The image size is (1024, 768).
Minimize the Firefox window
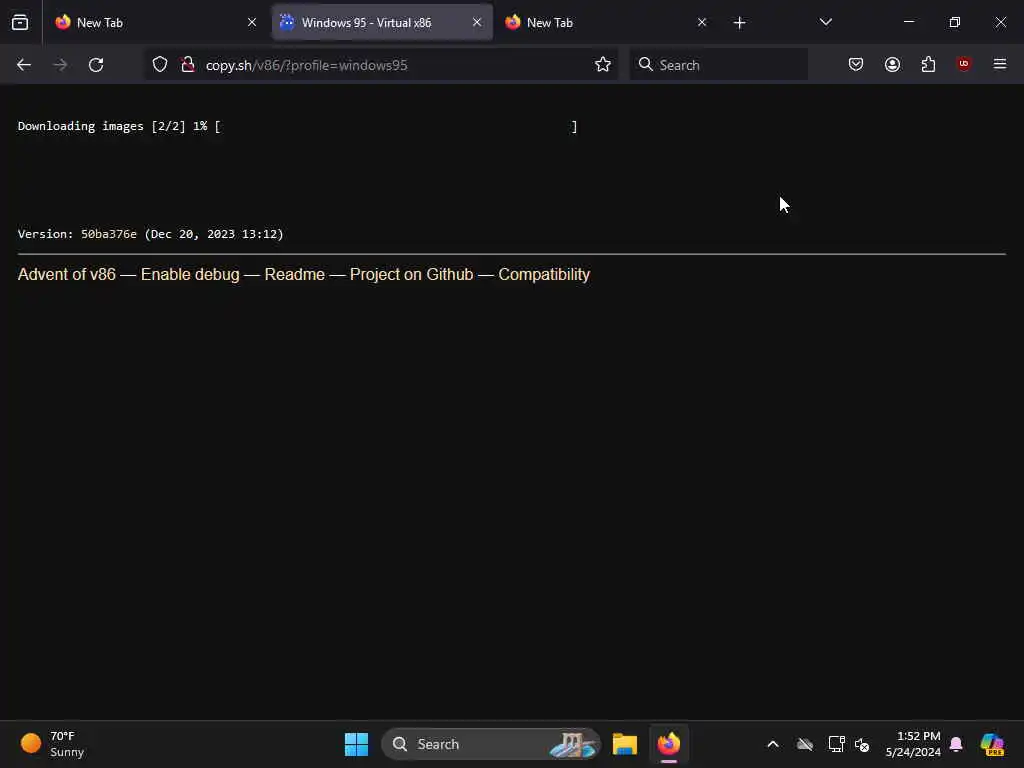[908, 22]
